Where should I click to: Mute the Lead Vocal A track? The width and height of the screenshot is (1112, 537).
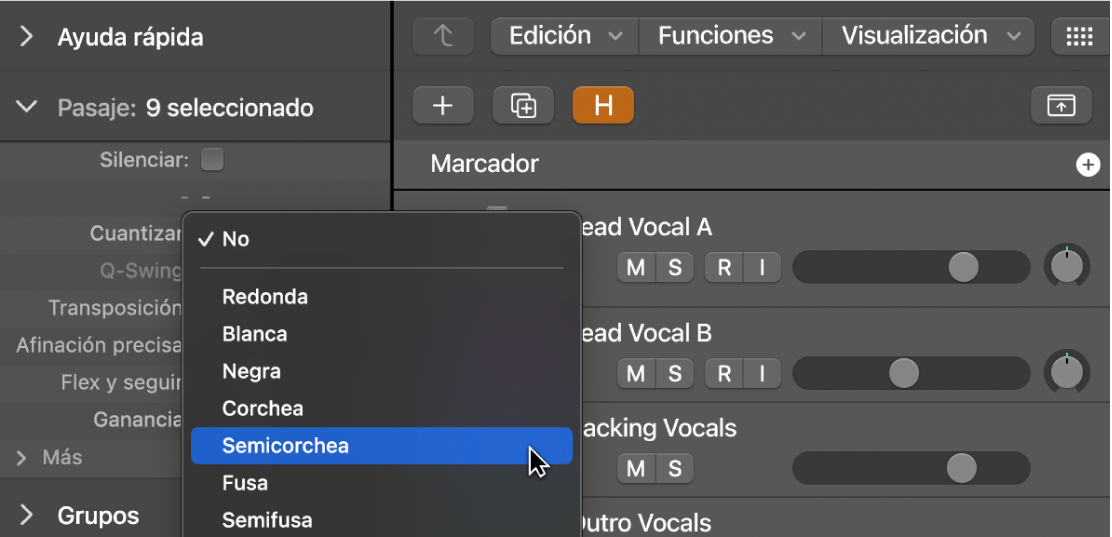click(x=636, y=267)
